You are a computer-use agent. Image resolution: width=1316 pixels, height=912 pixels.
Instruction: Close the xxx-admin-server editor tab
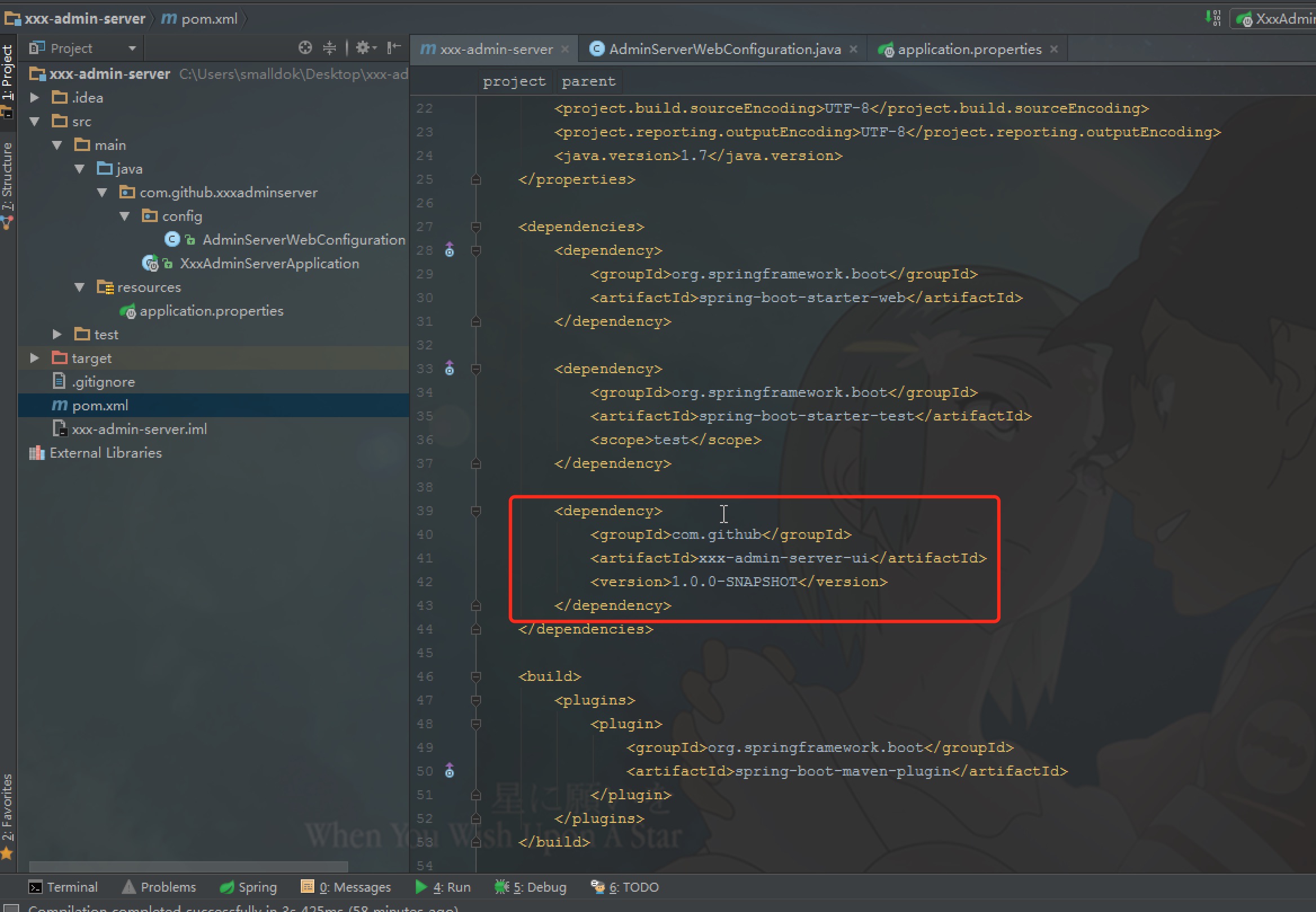(x=565, y=49)
